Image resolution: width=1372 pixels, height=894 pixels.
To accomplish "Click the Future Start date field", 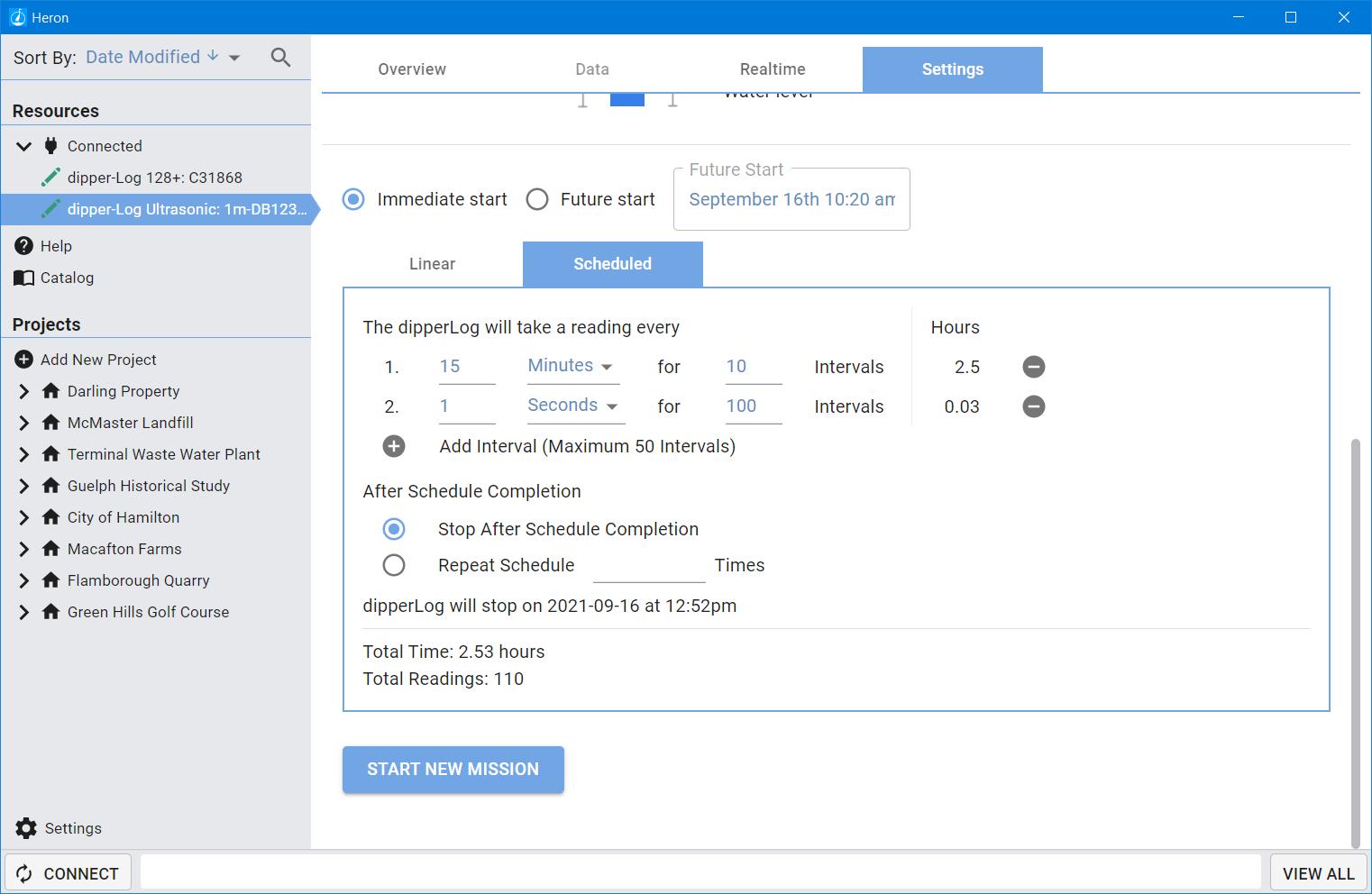I will tap(791, 199).
